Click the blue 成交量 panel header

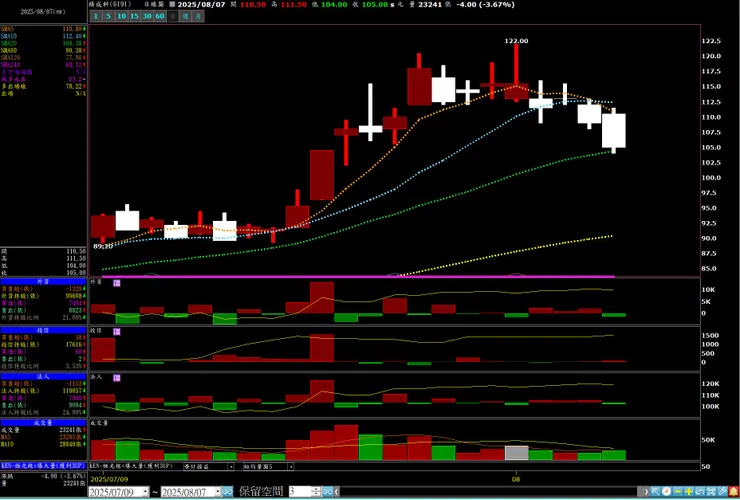(43, 423)
